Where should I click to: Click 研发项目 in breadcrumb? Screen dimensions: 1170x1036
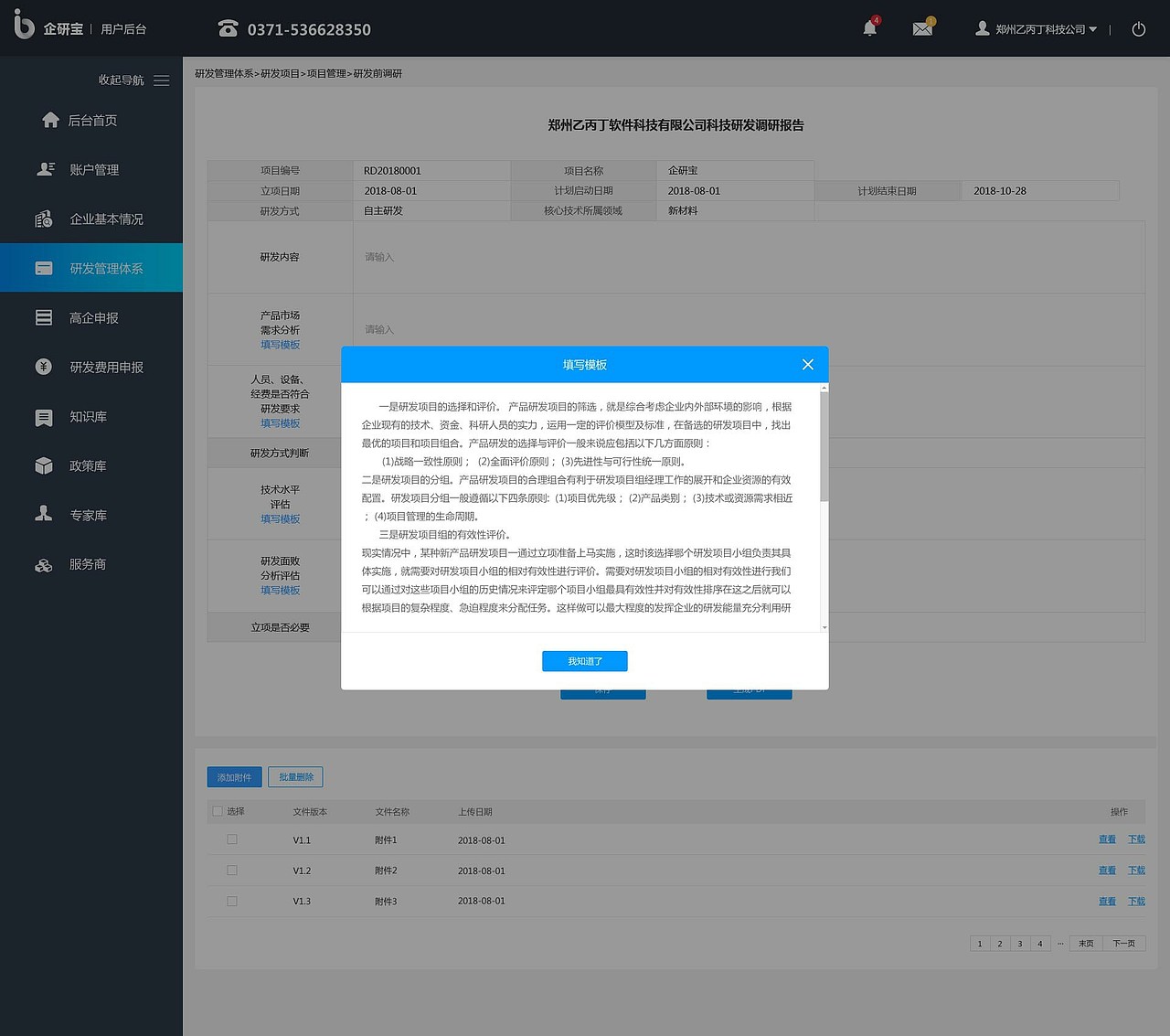(x=280, y=73)
